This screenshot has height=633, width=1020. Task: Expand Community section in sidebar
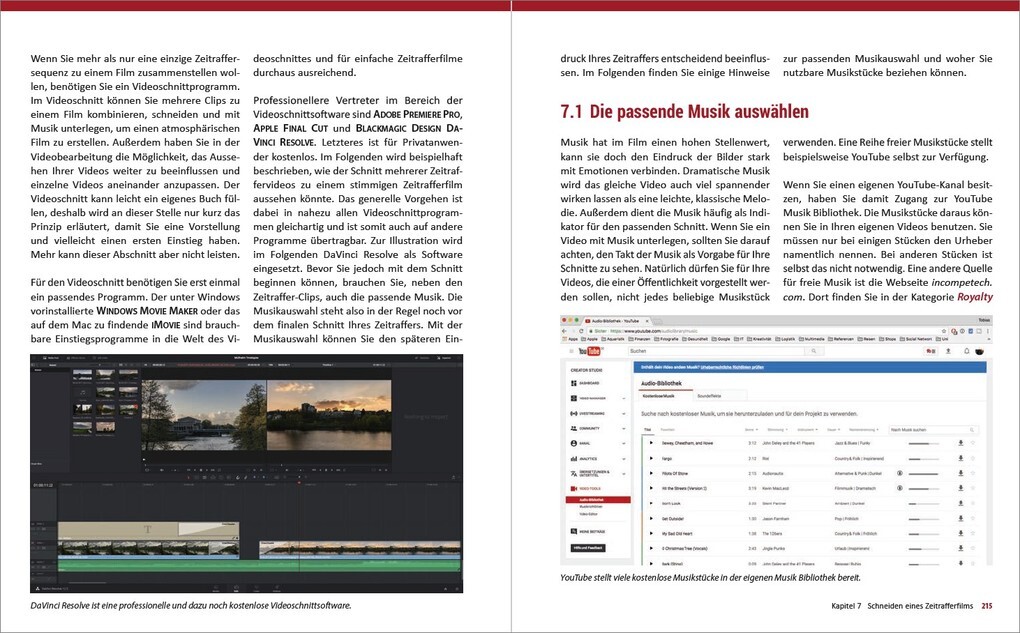[624, 429]
